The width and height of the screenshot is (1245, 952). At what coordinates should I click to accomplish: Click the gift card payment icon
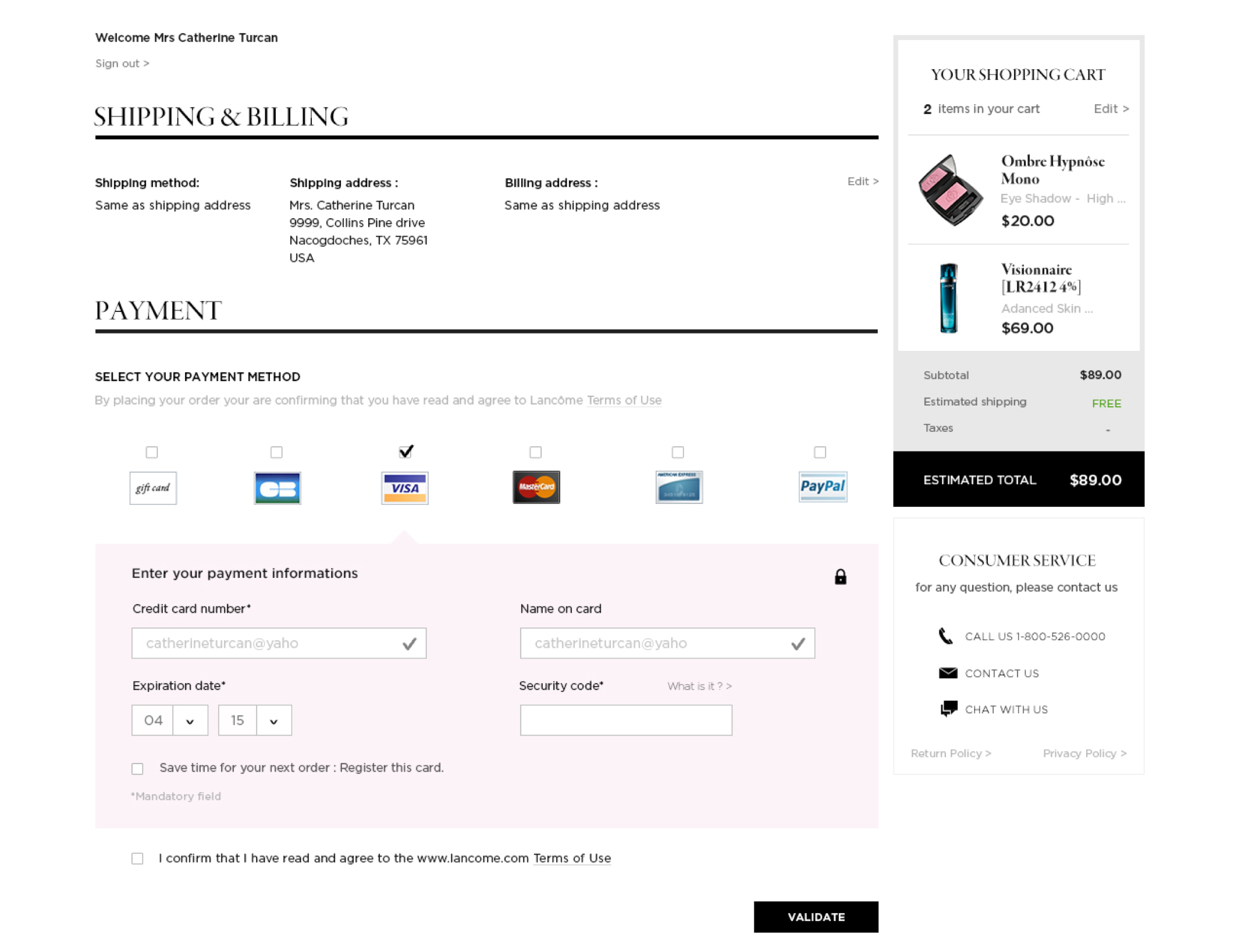click(153, 488)
